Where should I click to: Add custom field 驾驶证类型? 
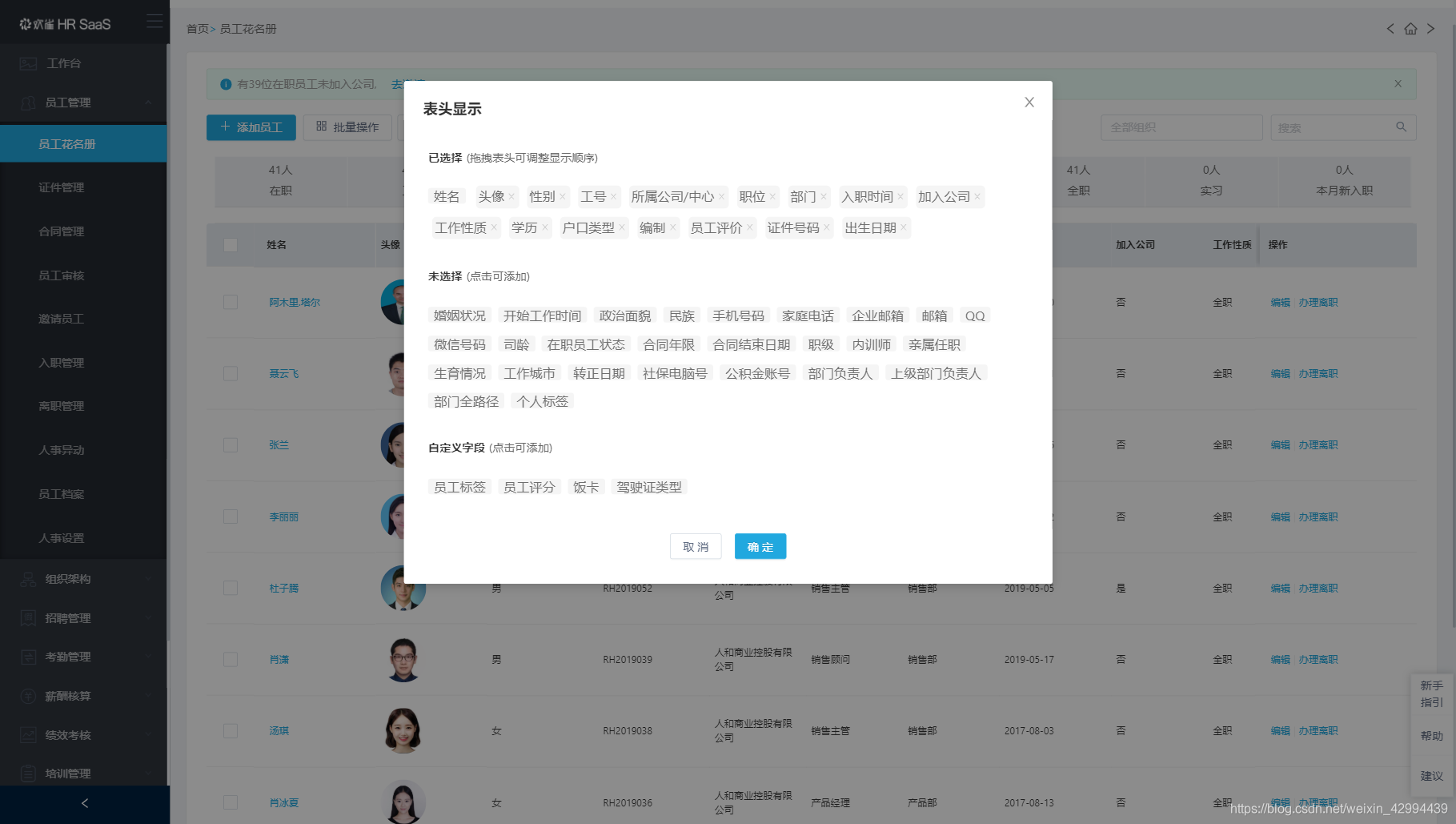(x=649, y=487)
